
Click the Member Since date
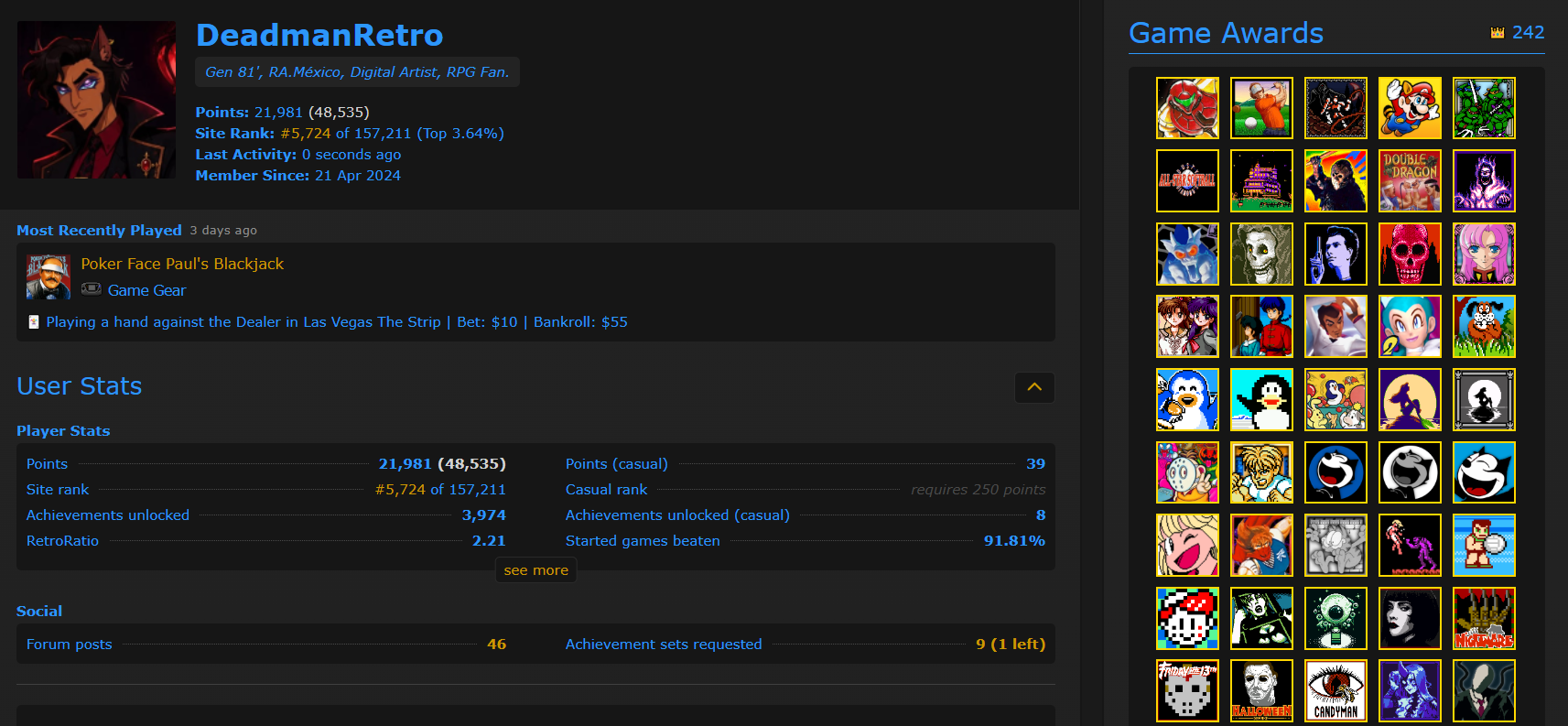[x=358, y=176]
